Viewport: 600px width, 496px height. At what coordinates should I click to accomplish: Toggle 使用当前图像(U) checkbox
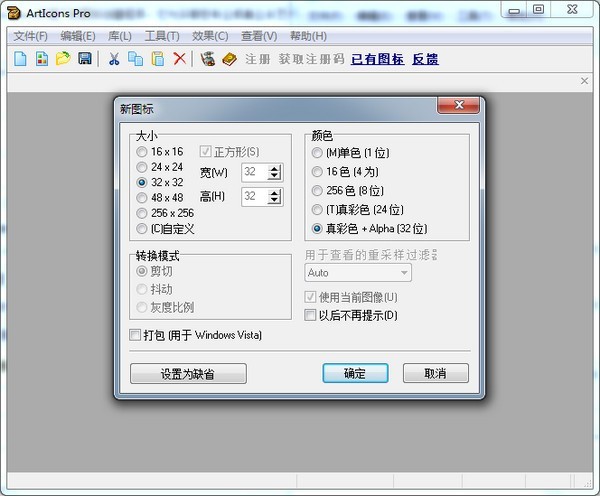pyautogui.click(x=351, y=297)
